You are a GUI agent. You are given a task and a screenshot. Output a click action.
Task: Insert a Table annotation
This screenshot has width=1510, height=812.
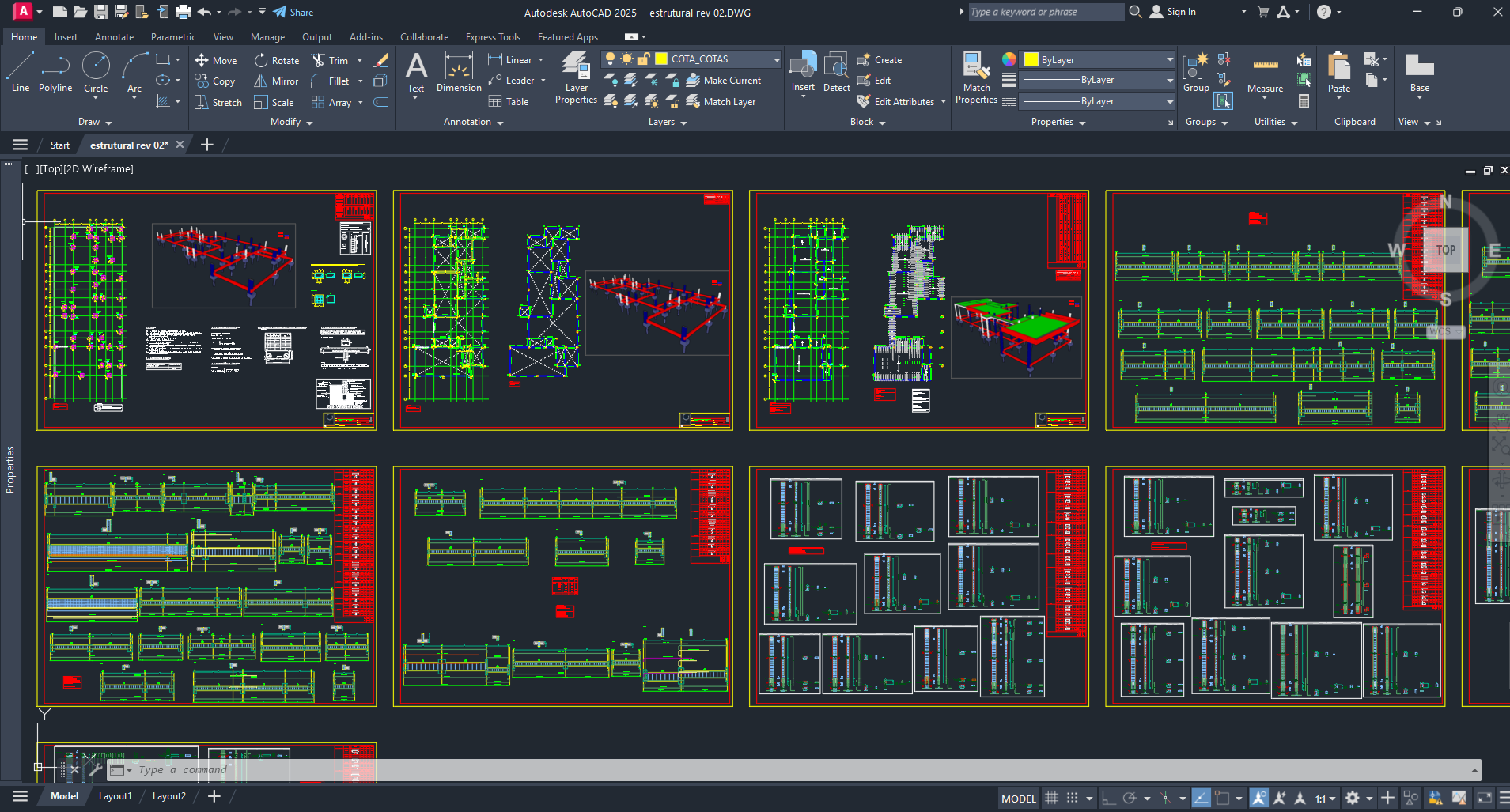tap(509, 101)
